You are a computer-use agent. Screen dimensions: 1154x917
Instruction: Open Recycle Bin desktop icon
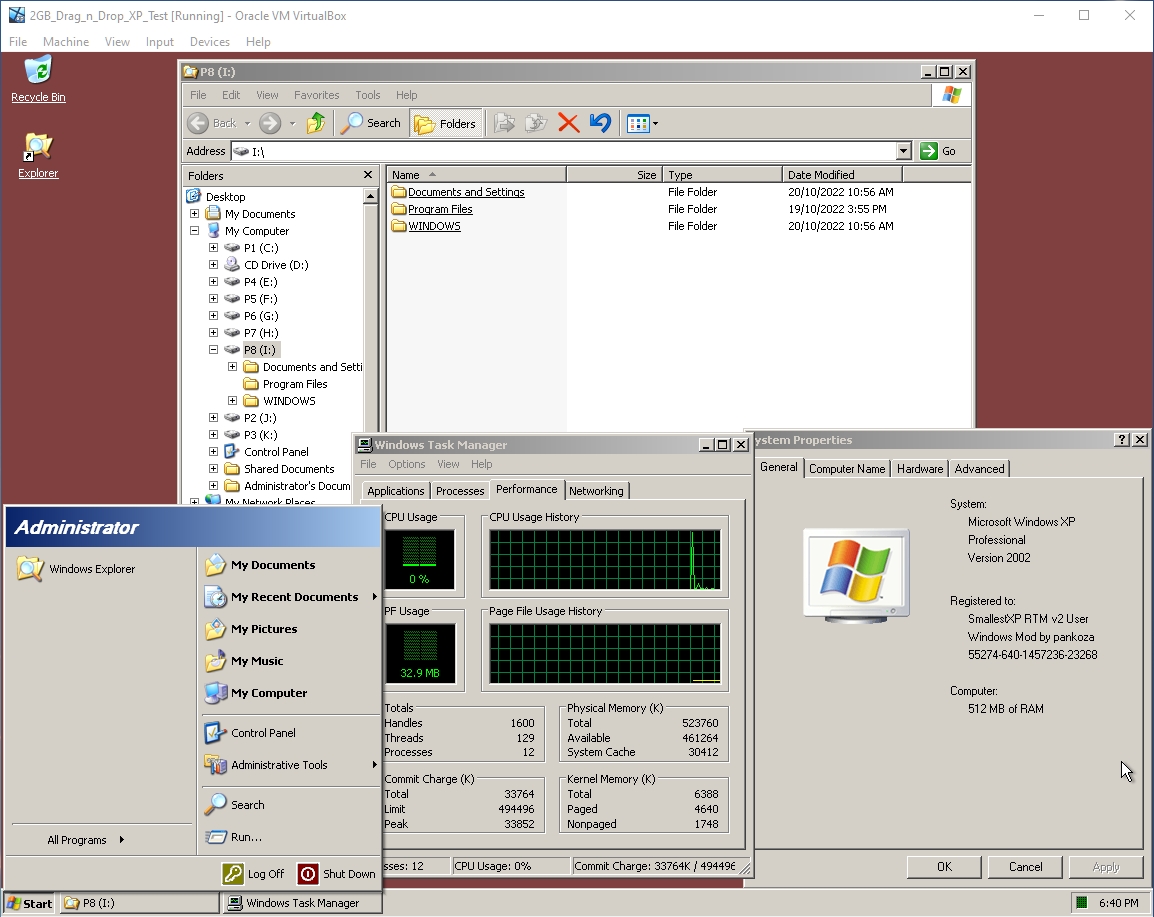pos(38,79)
